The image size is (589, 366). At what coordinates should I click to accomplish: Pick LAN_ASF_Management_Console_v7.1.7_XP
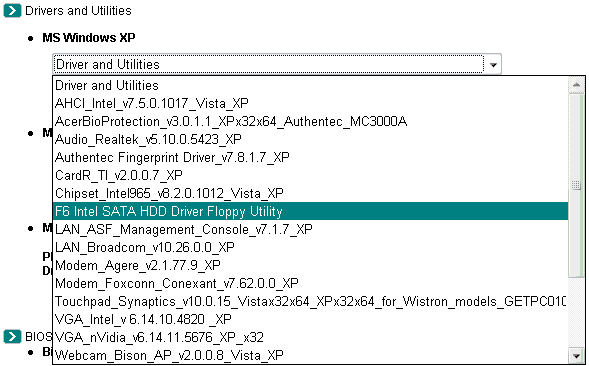tap(310, 229)
